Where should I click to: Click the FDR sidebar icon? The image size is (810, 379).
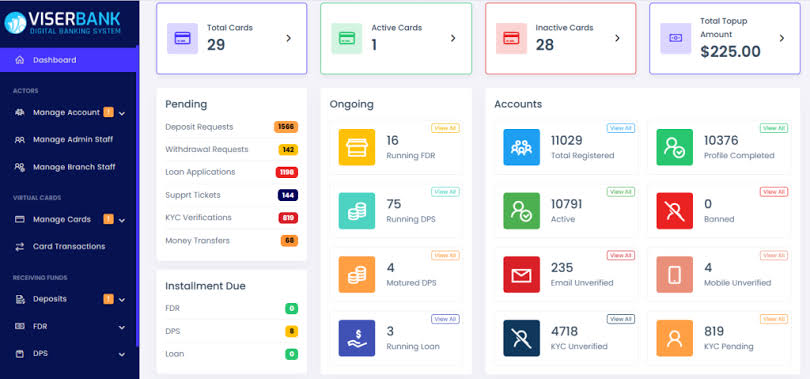click(20, 326)
